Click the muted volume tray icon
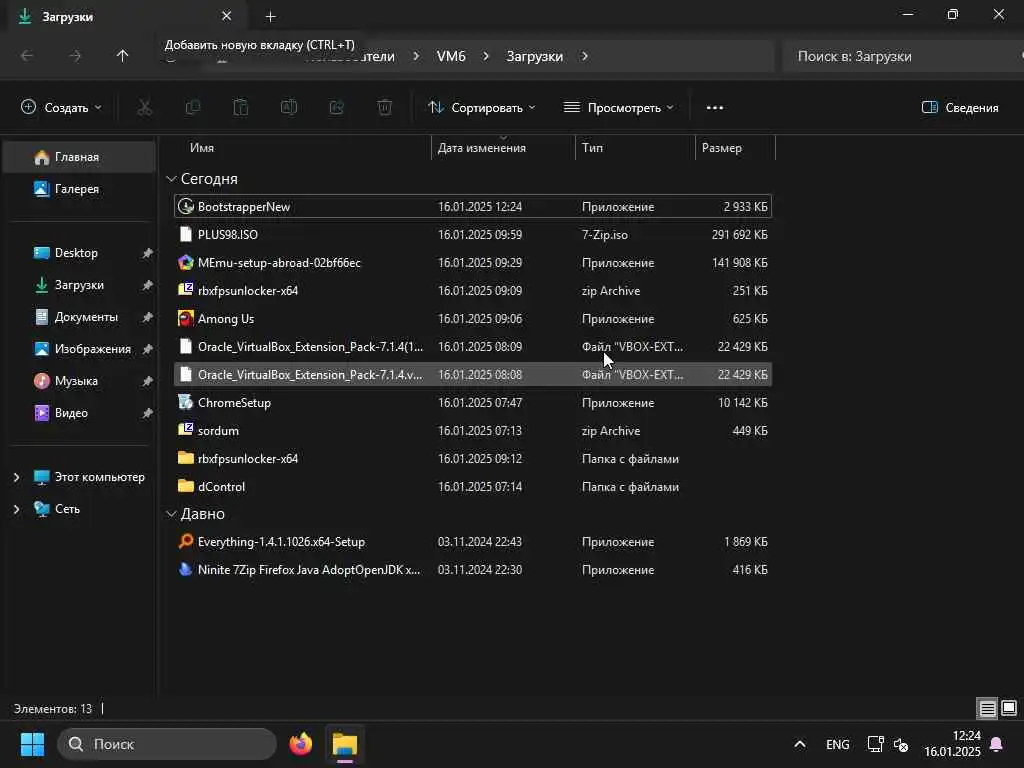This screenshot has width=1024, height=768. pos(901,744)
